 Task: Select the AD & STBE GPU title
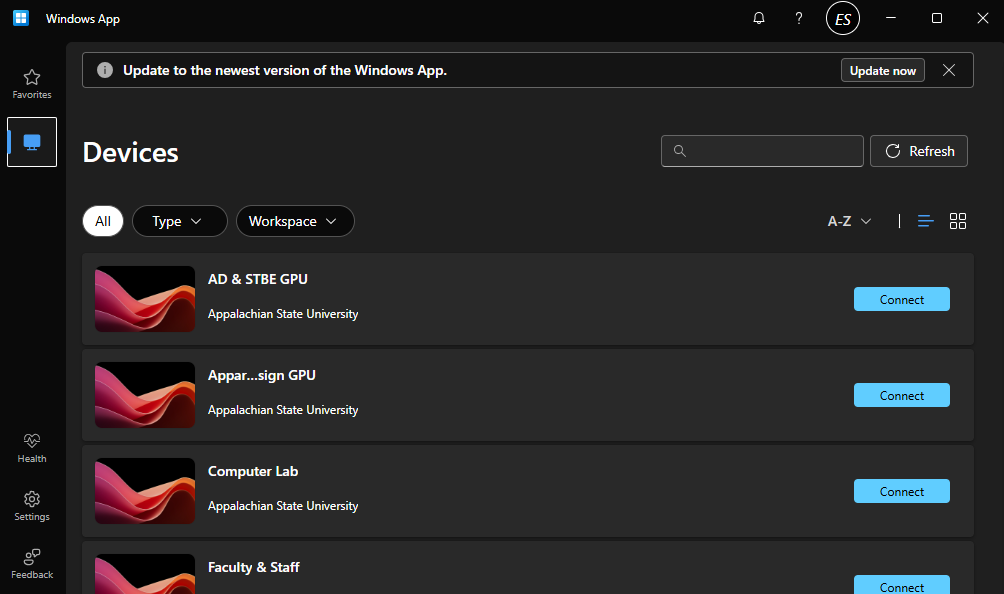tap(257, 279)
